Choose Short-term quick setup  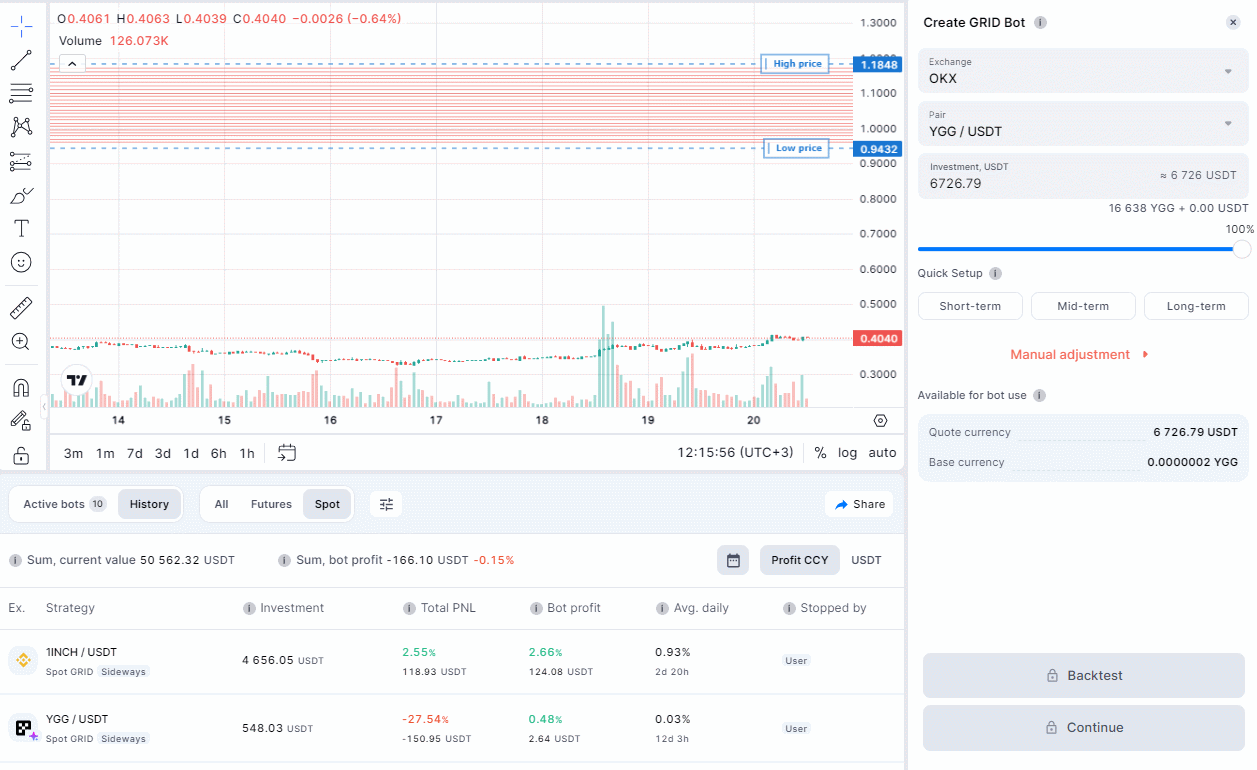[970, 306]
